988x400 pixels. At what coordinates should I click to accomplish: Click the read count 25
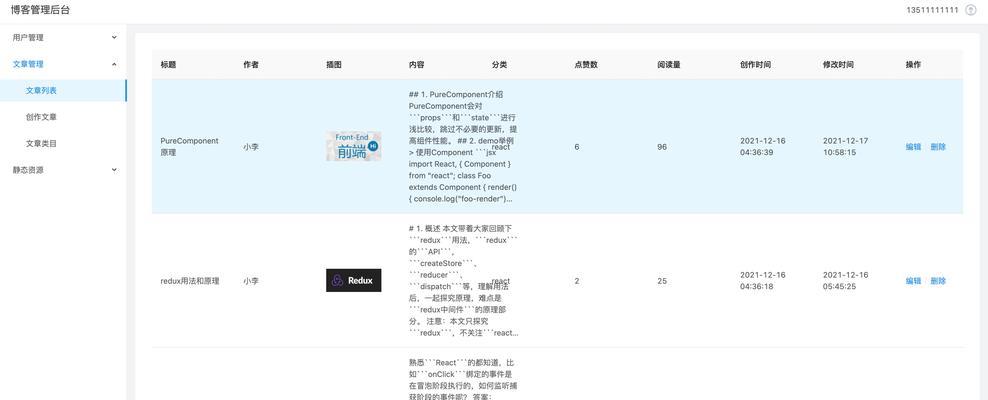(x=662, y=281)
